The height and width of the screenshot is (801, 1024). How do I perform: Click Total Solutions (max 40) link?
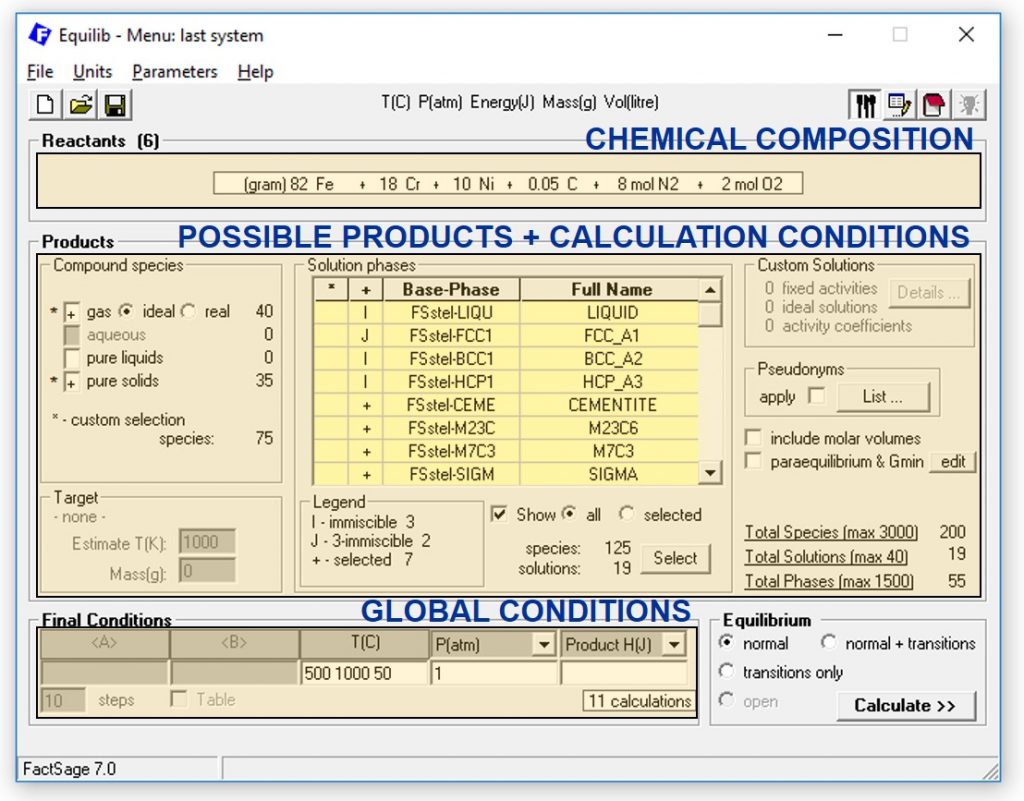pos(826,557)
